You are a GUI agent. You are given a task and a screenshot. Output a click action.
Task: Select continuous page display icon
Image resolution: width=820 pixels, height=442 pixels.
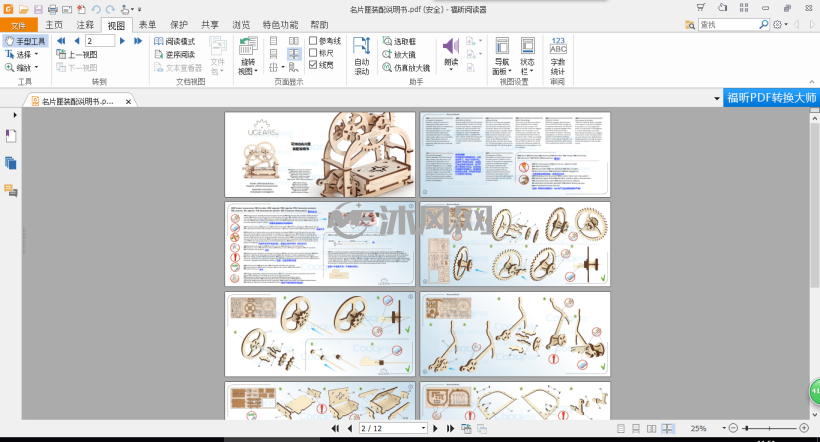tap(274, 54)
